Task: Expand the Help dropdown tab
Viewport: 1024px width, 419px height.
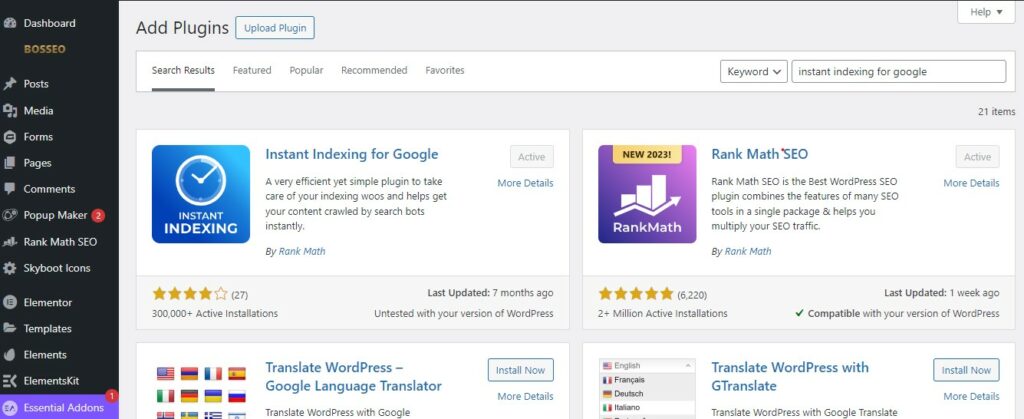Action: tap(986, 12)
